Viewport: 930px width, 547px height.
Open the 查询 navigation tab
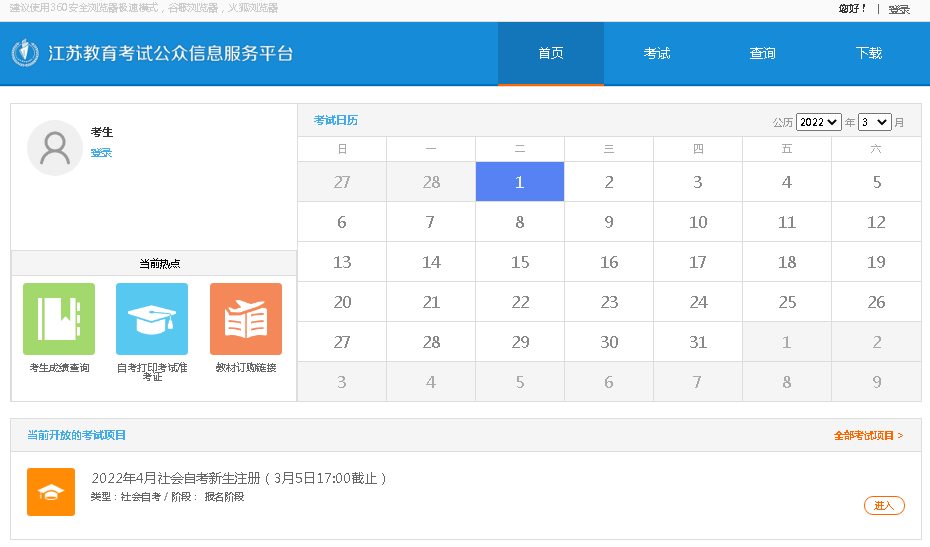tap(763, 54)
